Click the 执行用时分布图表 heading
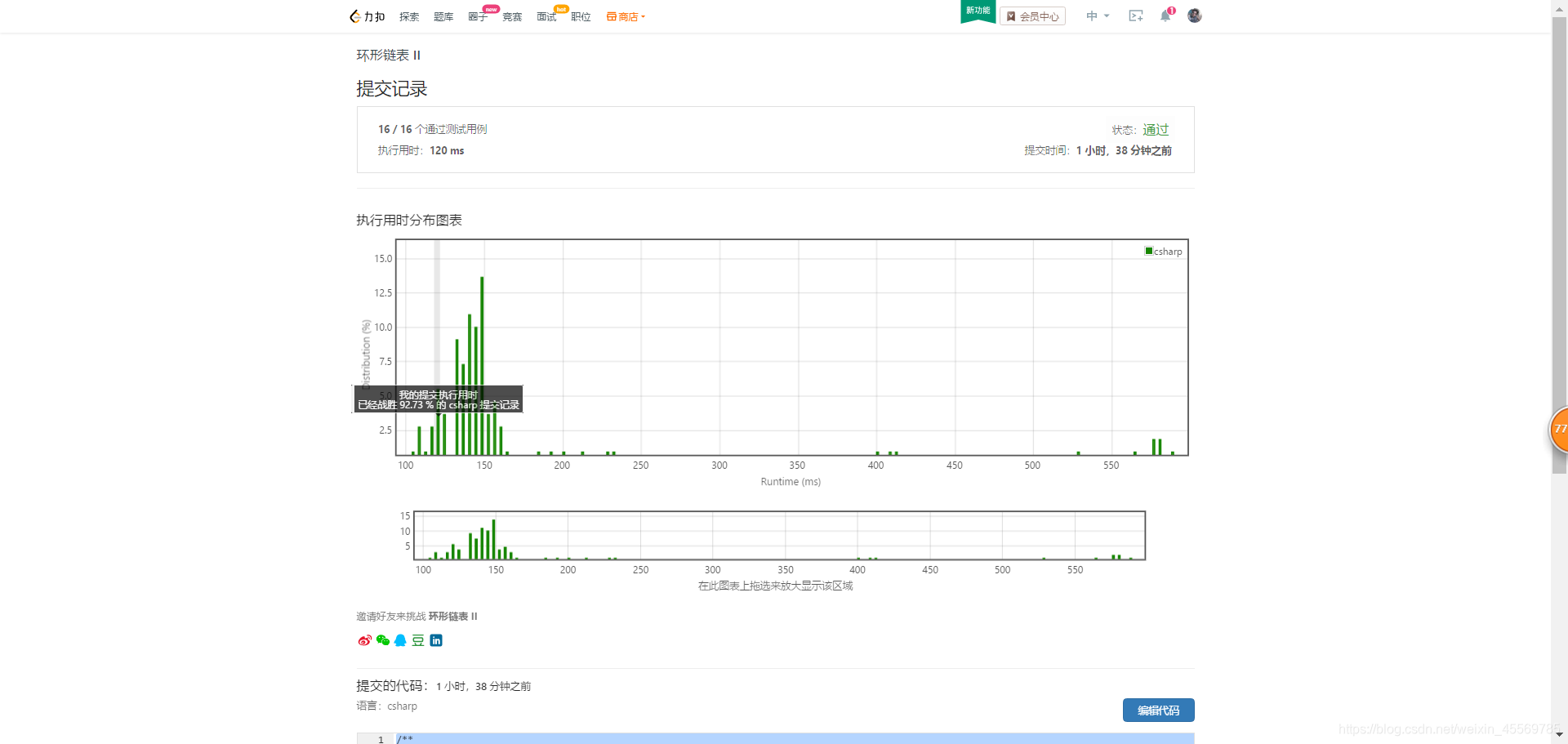The image size is (1568, 744). pyautogui.click(x=409, y=220)
